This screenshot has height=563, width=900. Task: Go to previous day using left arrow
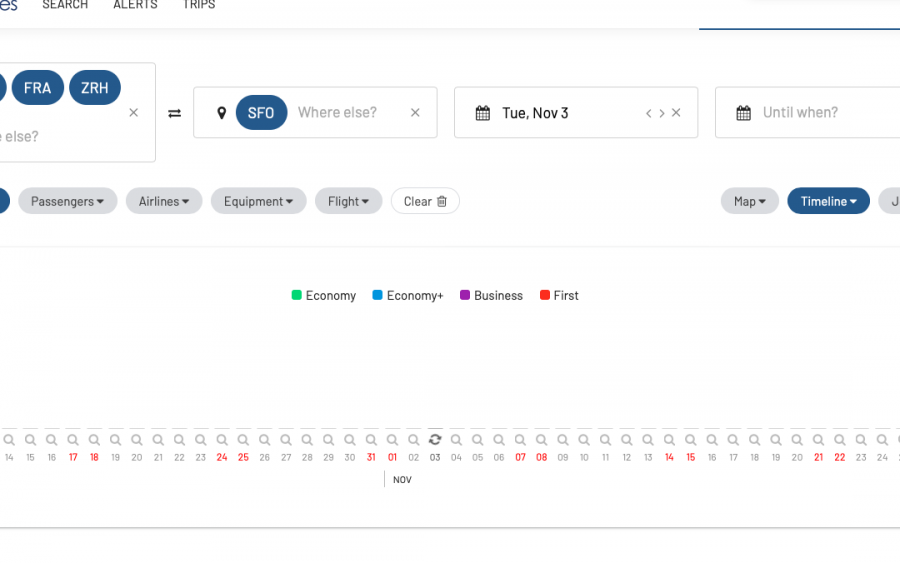[x=648, y=113]
